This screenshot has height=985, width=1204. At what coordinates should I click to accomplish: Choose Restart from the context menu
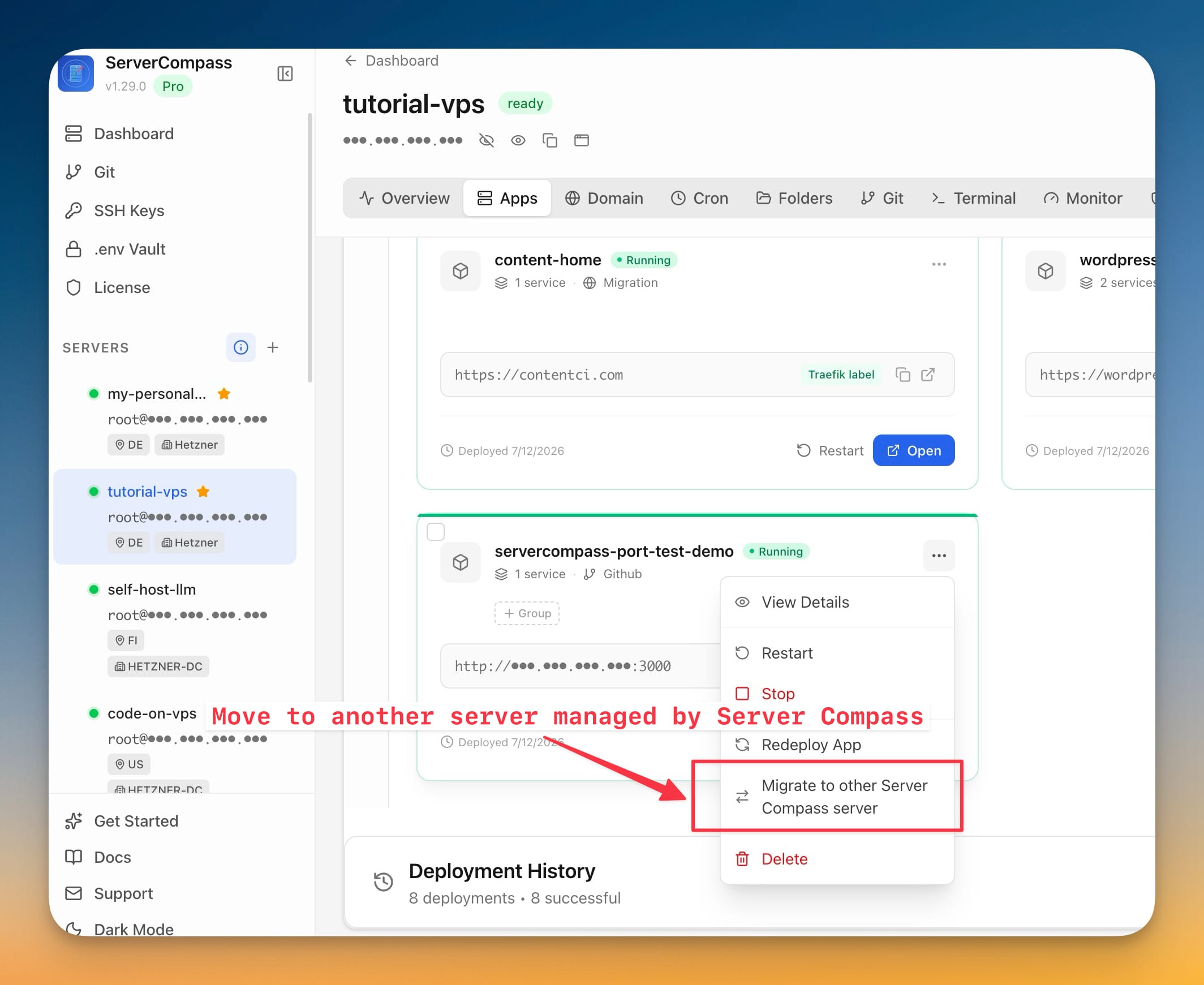(837, 653)
